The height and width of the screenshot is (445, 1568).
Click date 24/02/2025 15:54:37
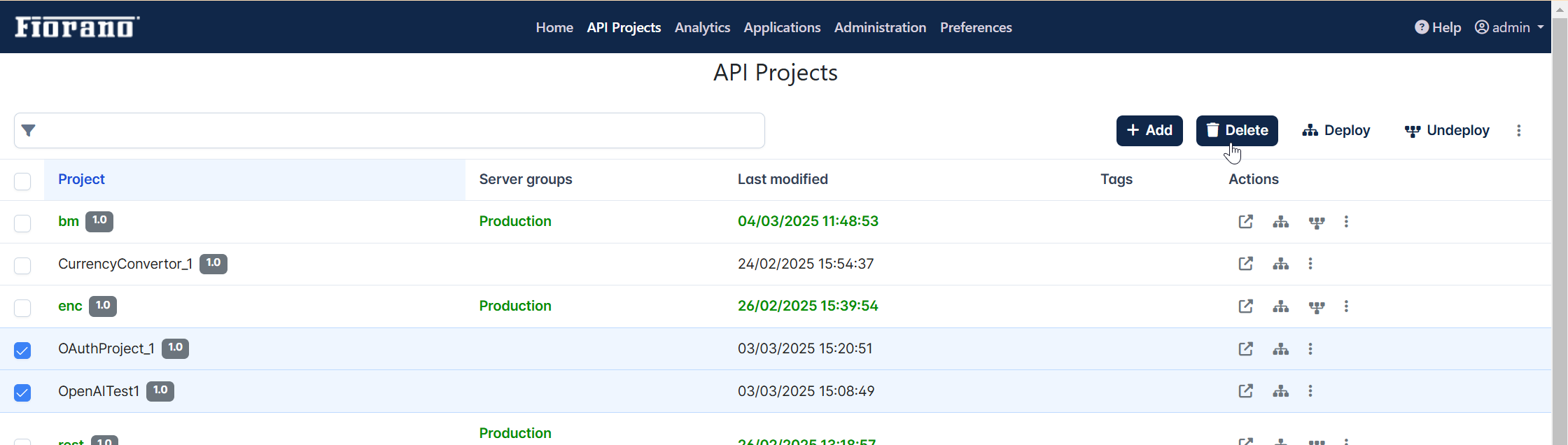806,264
